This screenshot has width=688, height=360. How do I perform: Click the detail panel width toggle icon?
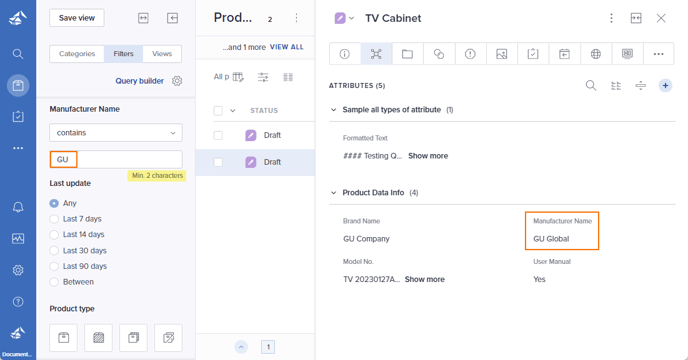(636, 18)
